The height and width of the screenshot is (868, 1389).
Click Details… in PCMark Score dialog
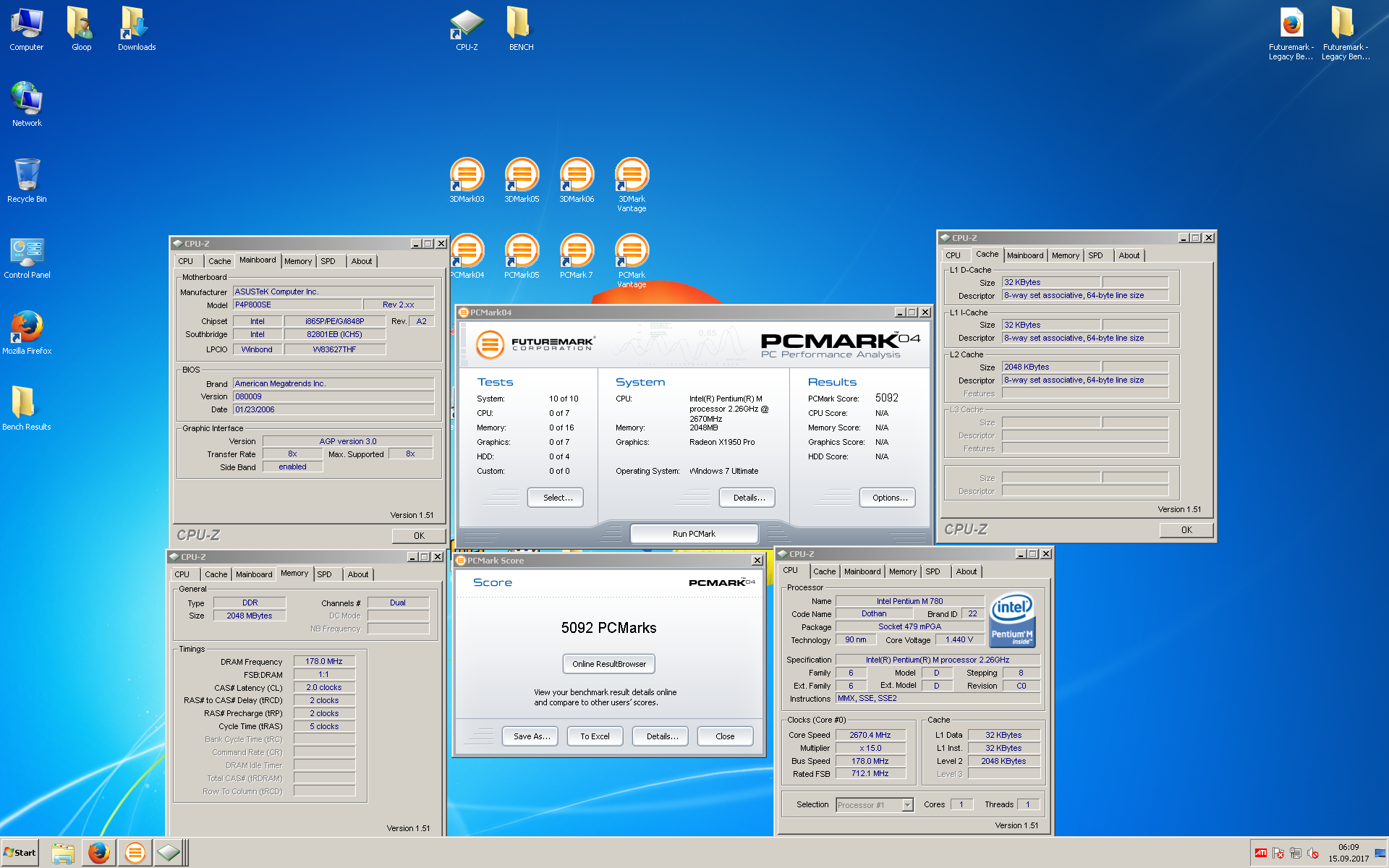(x=660, y=736)
